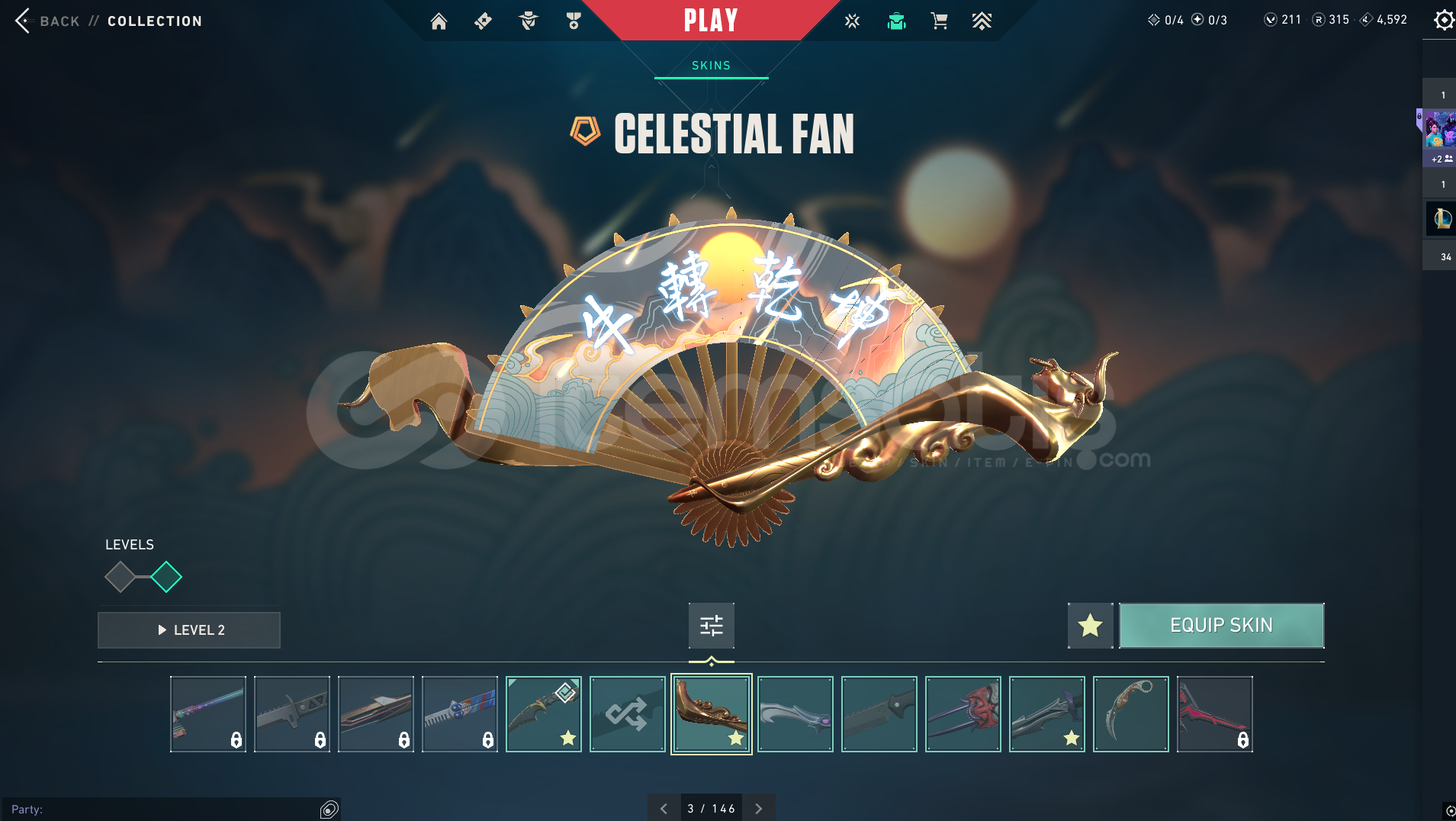Screen dimensions: 1456x821
Task: Click the PLAY tab
Action: click(711, 20)
